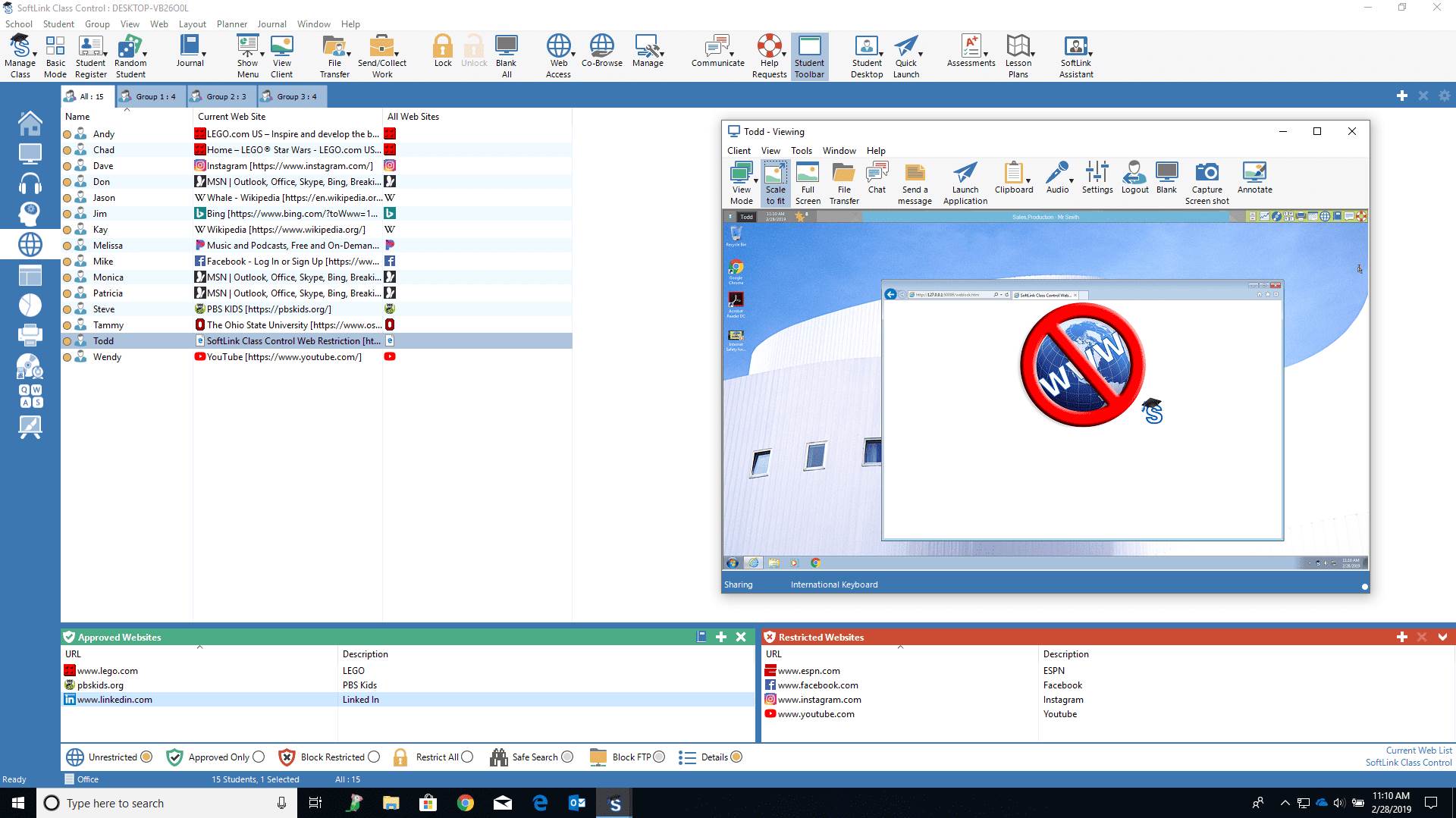Open Tools menu in Todd window
This screenshot has width=1456, height=818.
point(801,151)
